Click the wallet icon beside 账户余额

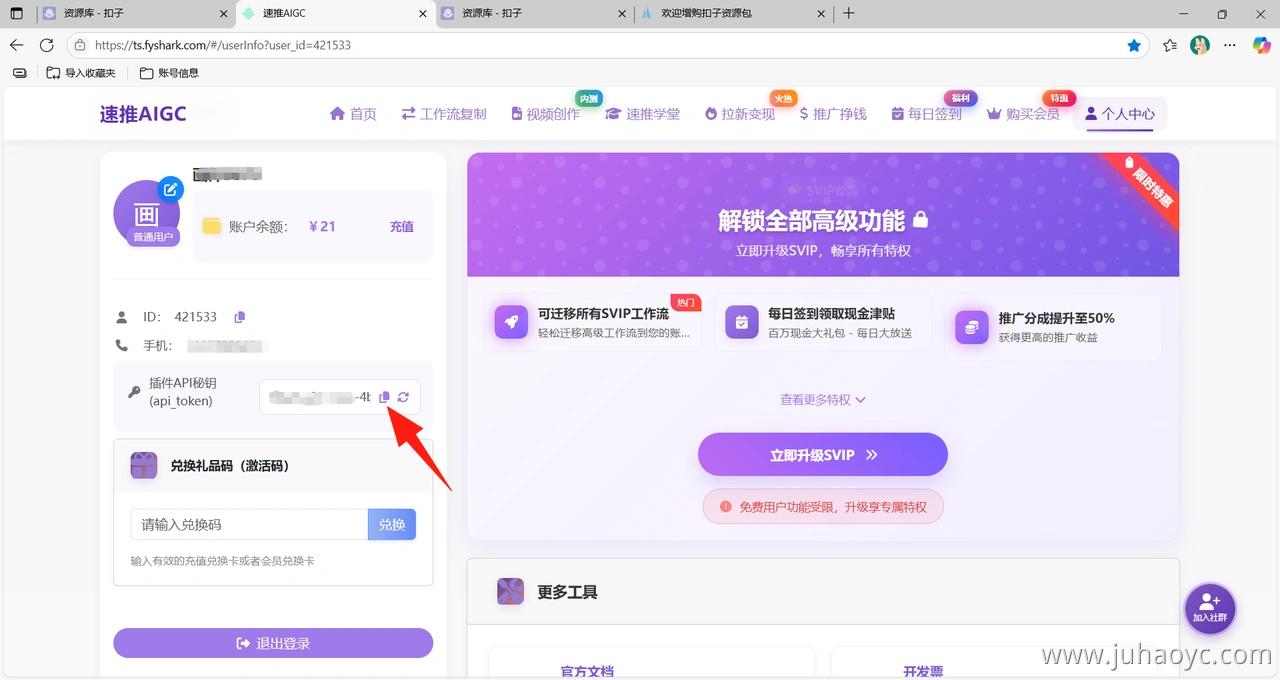(211, 226)
